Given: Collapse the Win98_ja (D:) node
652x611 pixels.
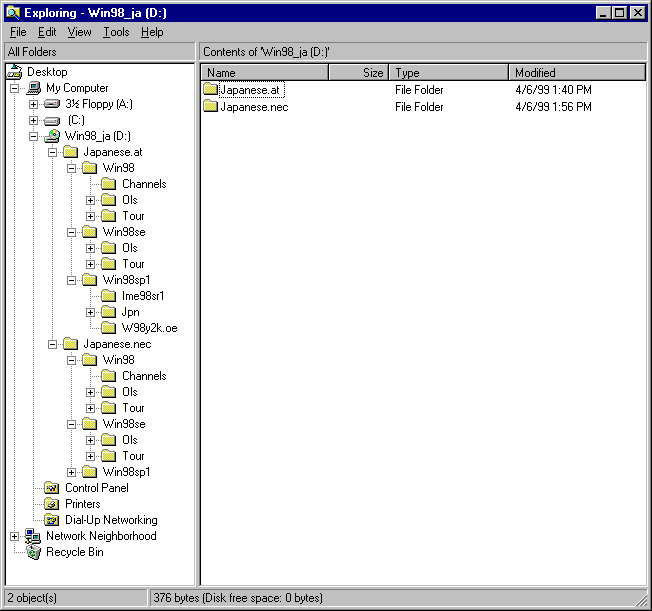Looking at the screenshot, I should [x=34, y=136].
